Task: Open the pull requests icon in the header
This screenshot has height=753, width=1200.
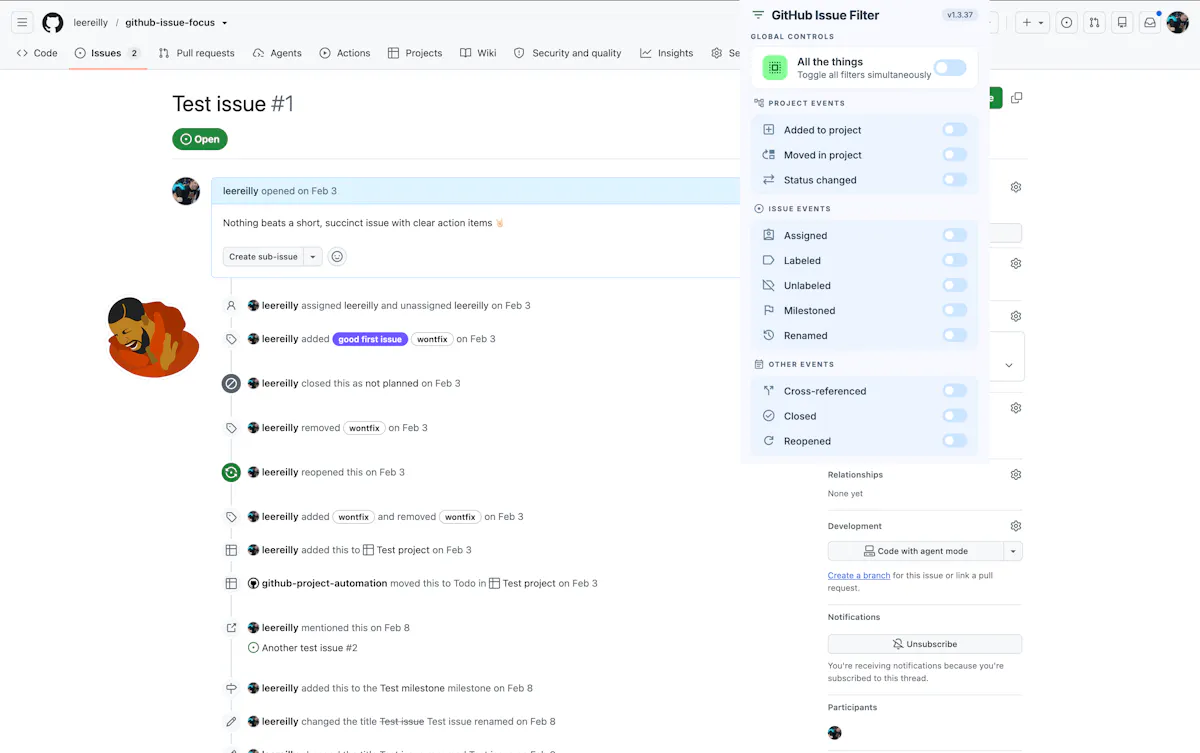Action: coord(1095,23)
